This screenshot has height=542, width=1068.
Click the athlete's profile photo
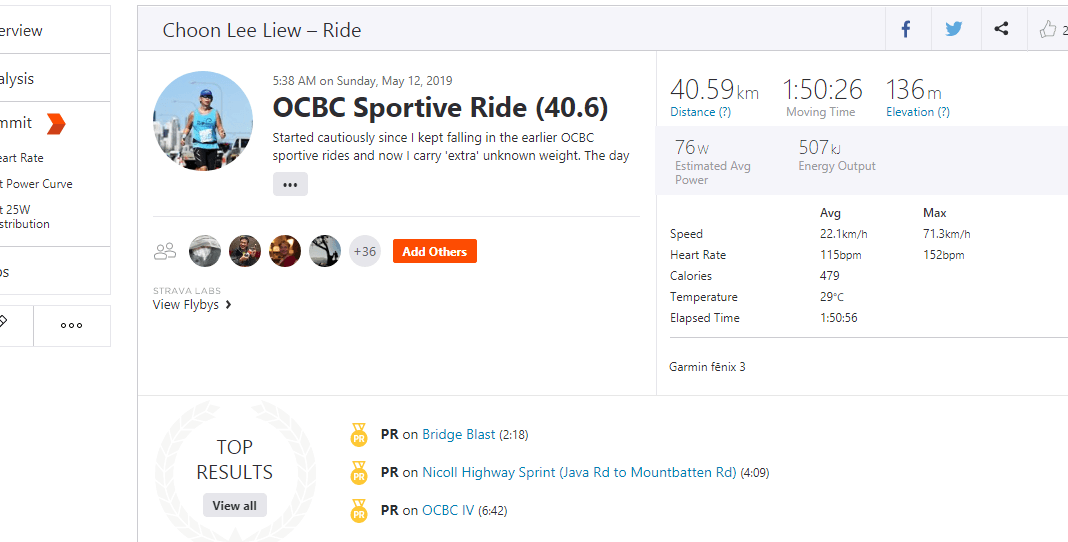point(203,121)
